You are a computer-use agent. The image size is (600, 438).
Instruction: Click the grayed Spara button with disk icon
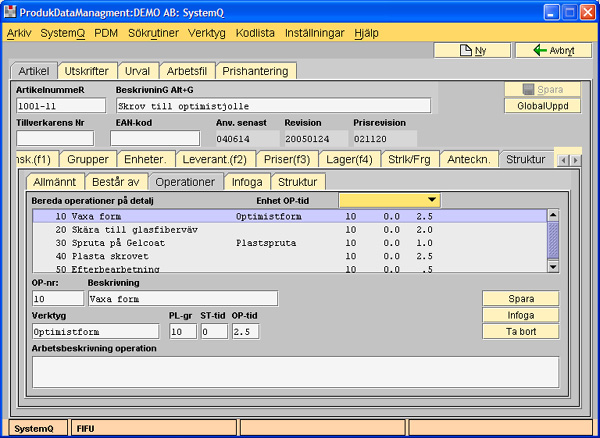[543, 90]
